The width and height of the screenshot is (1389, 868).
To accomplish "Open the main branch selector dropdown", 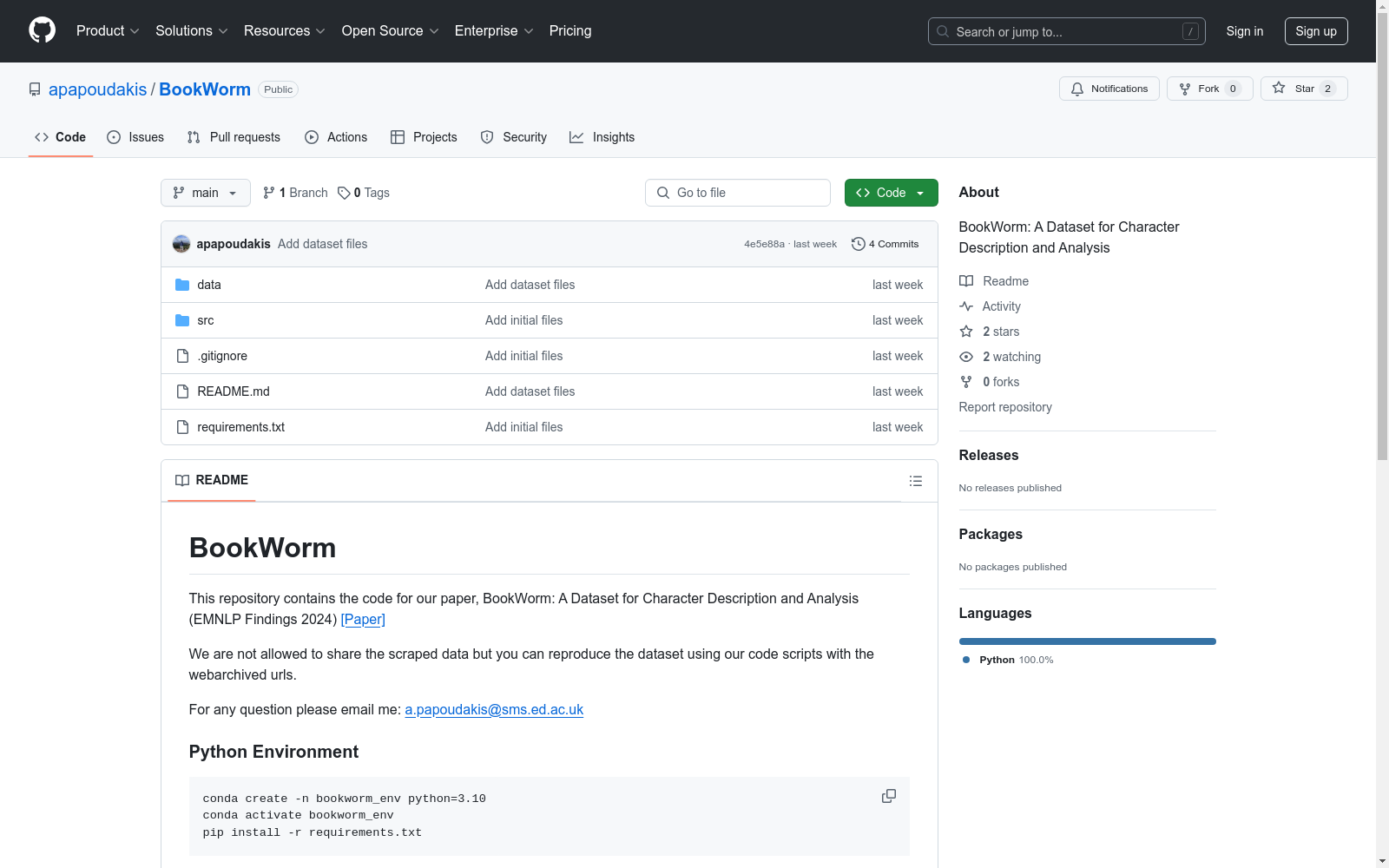I will tap(206, 193).
